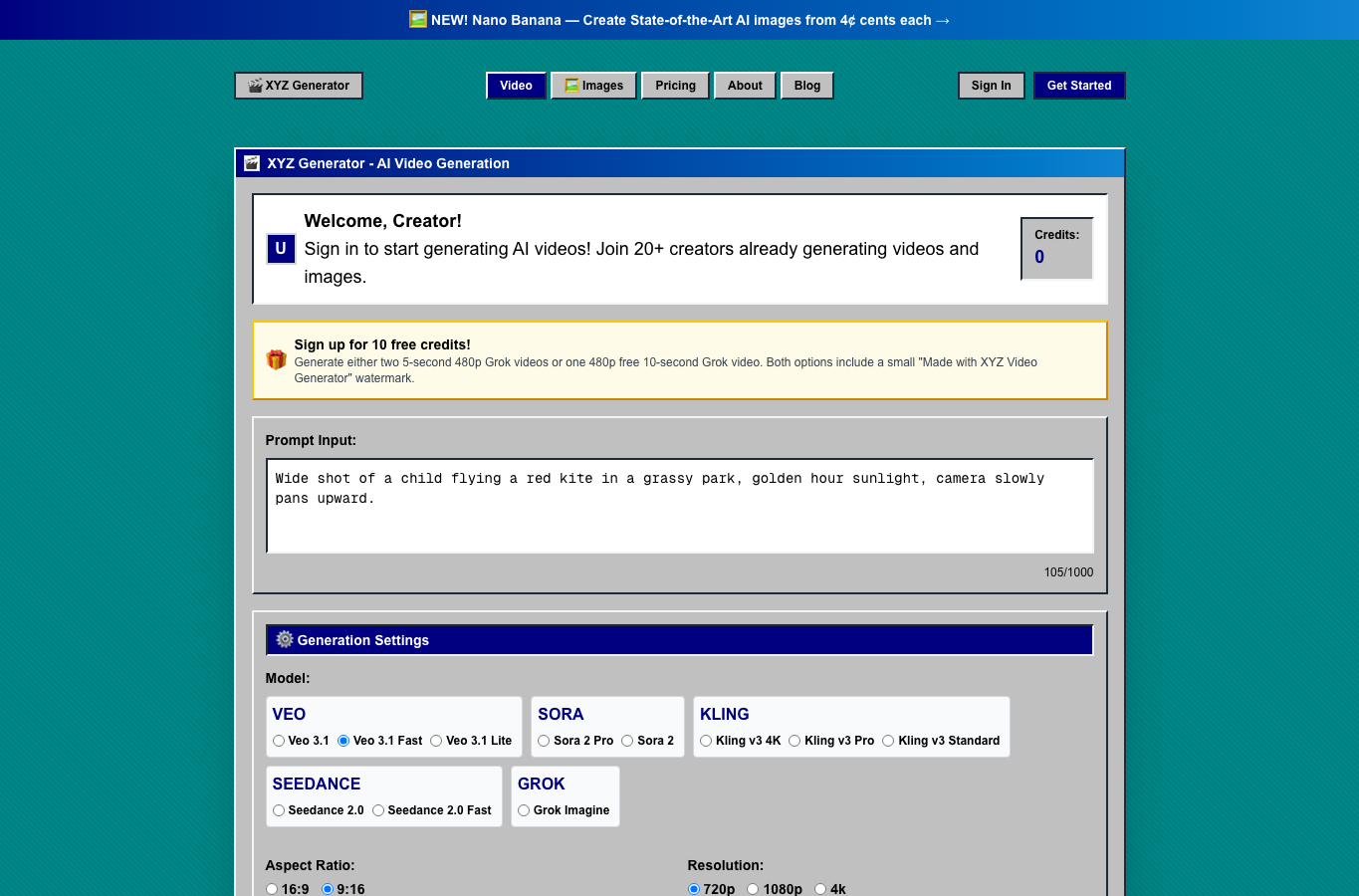
Task: Go to the Pricing page
Action: tap(675, 86)
